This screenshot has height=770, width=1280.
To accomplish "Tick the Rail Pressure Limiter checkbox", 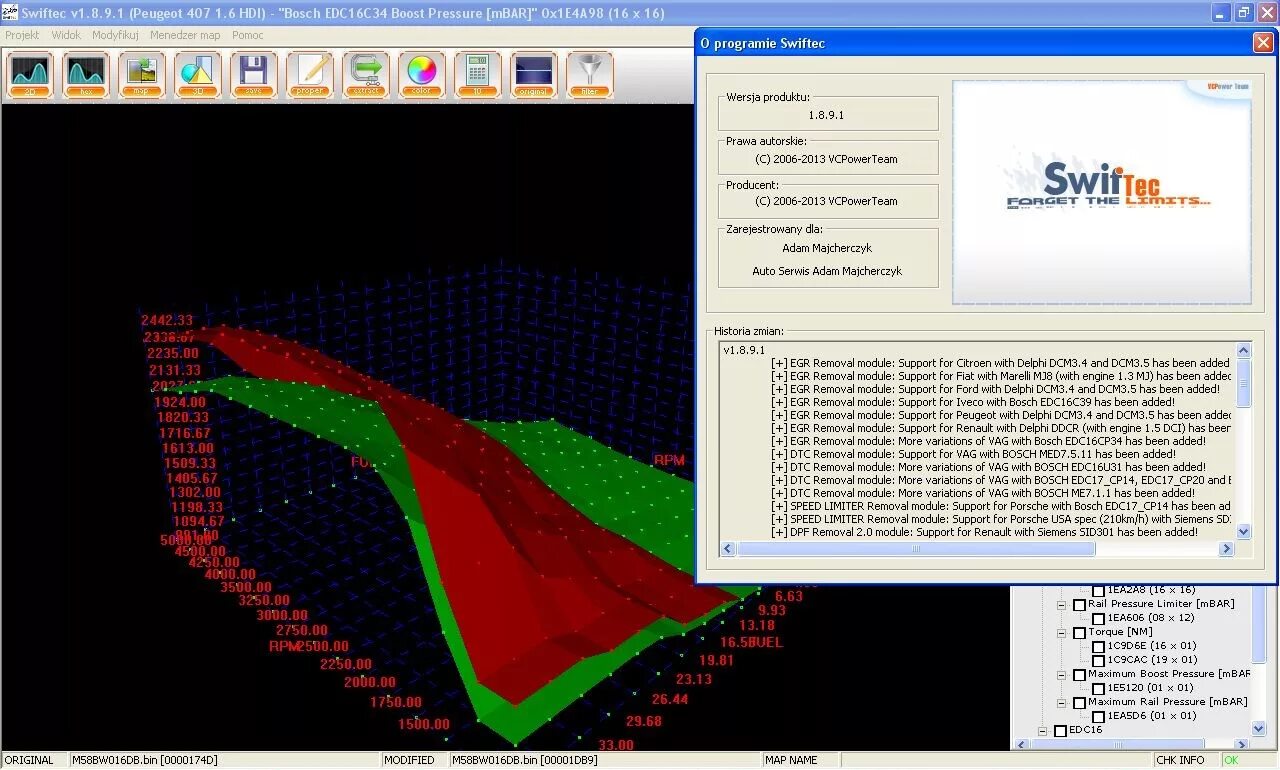I will (1079, 604).
